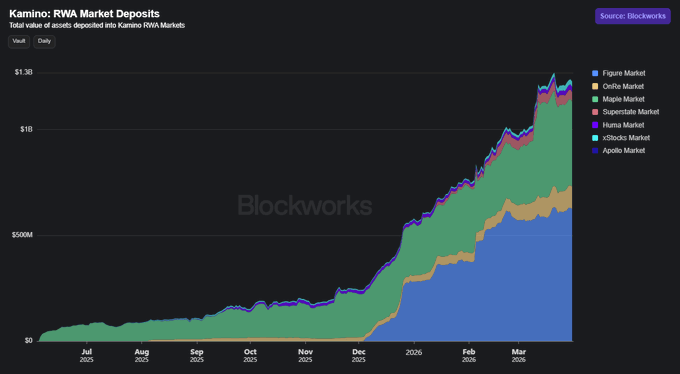Viewport: 680px width, 374px height.
Task: Click the Feb 2026 x-axis label
Action: tap(469, 355)
